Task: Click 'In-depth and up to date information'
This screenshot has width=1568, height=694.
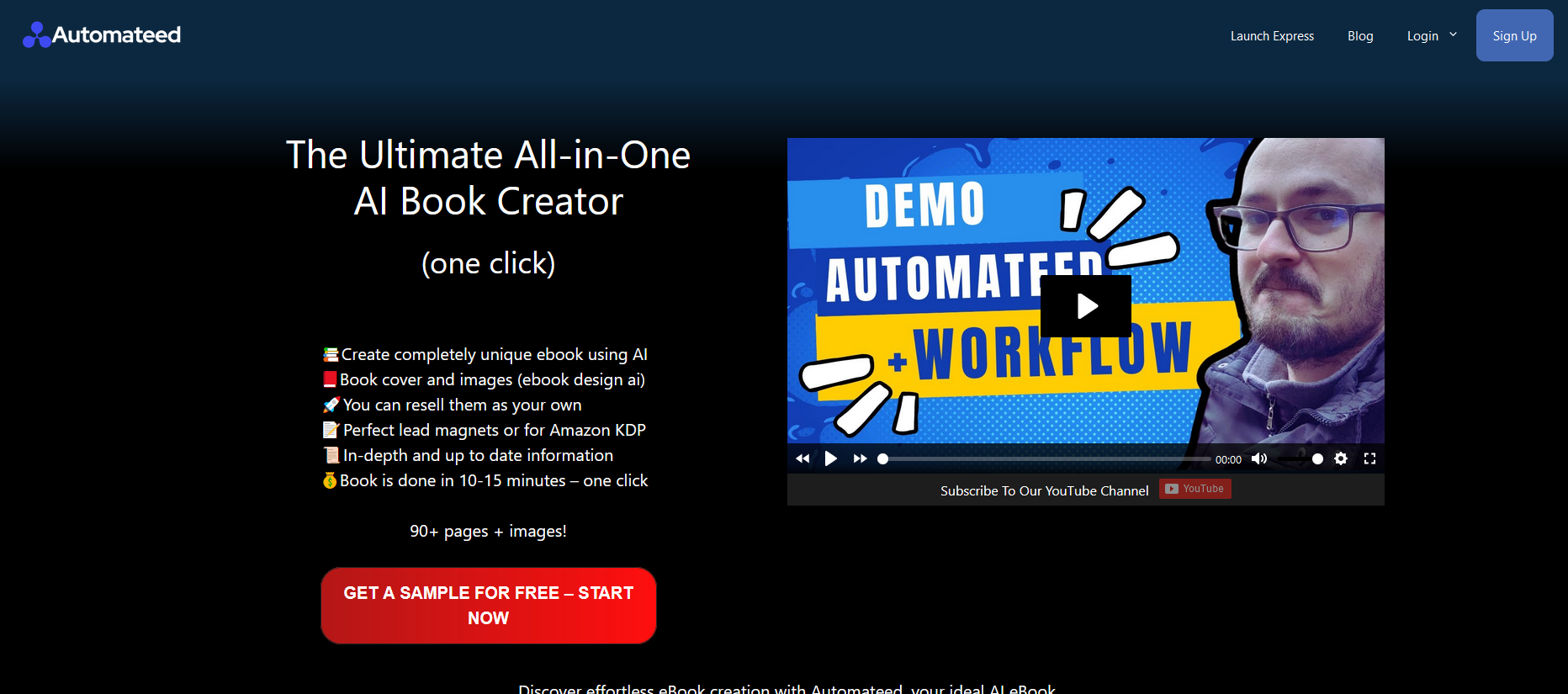Action: [469, 455]
